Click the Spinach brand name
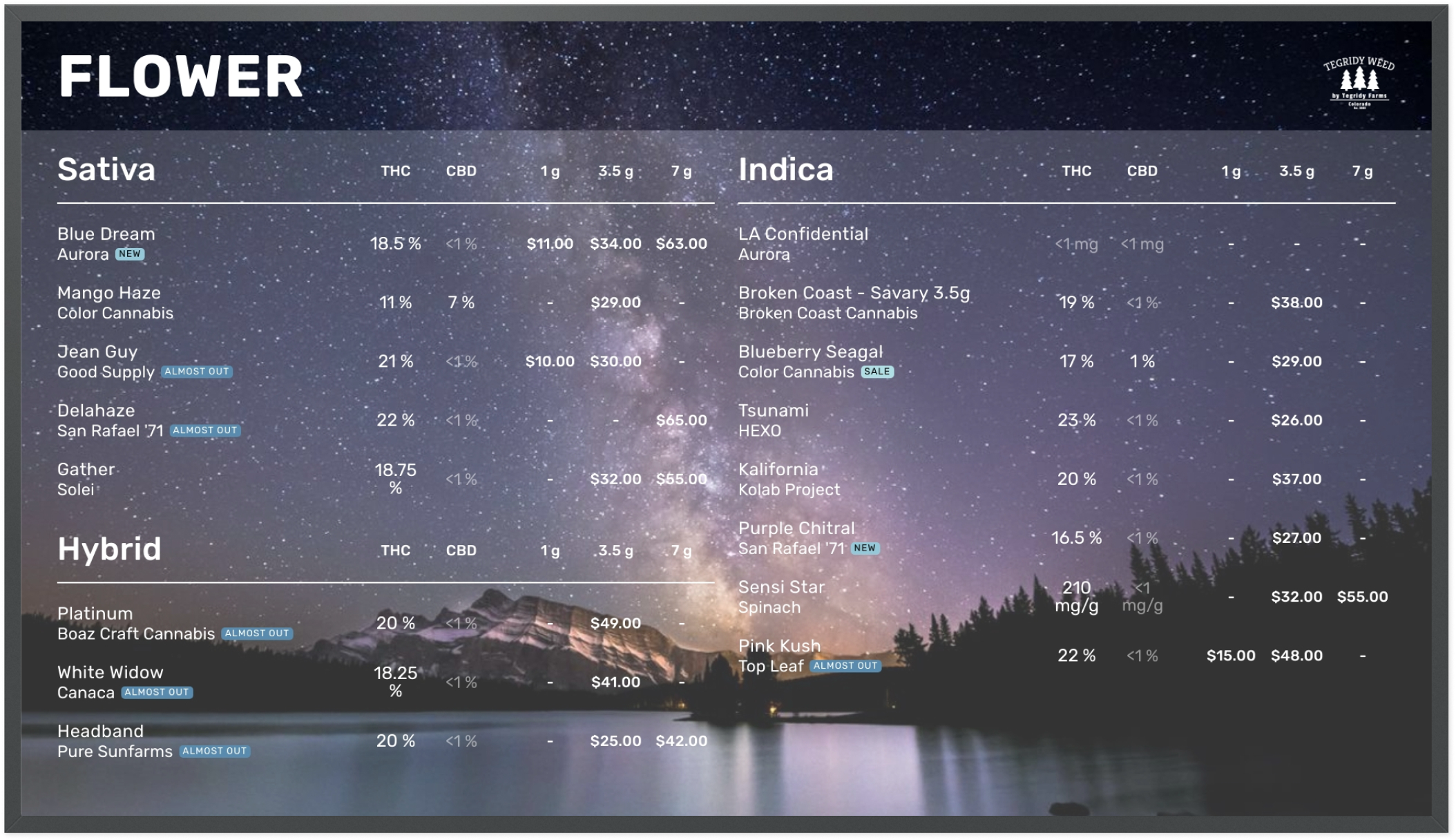Image resolution: width=1456 pixels, height=840 pixels. coord(769,607)
